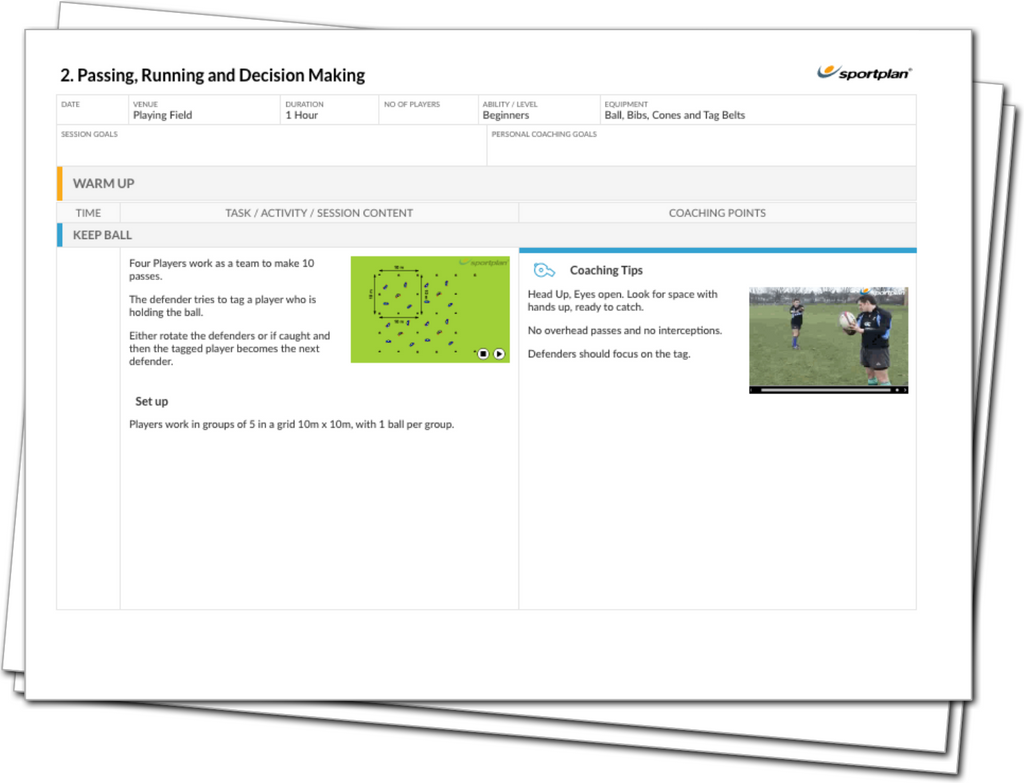This screenshot has width=1024, height=783.
Task: Open the Keep Ball drill diagram
Action: [x=430, y=310]
